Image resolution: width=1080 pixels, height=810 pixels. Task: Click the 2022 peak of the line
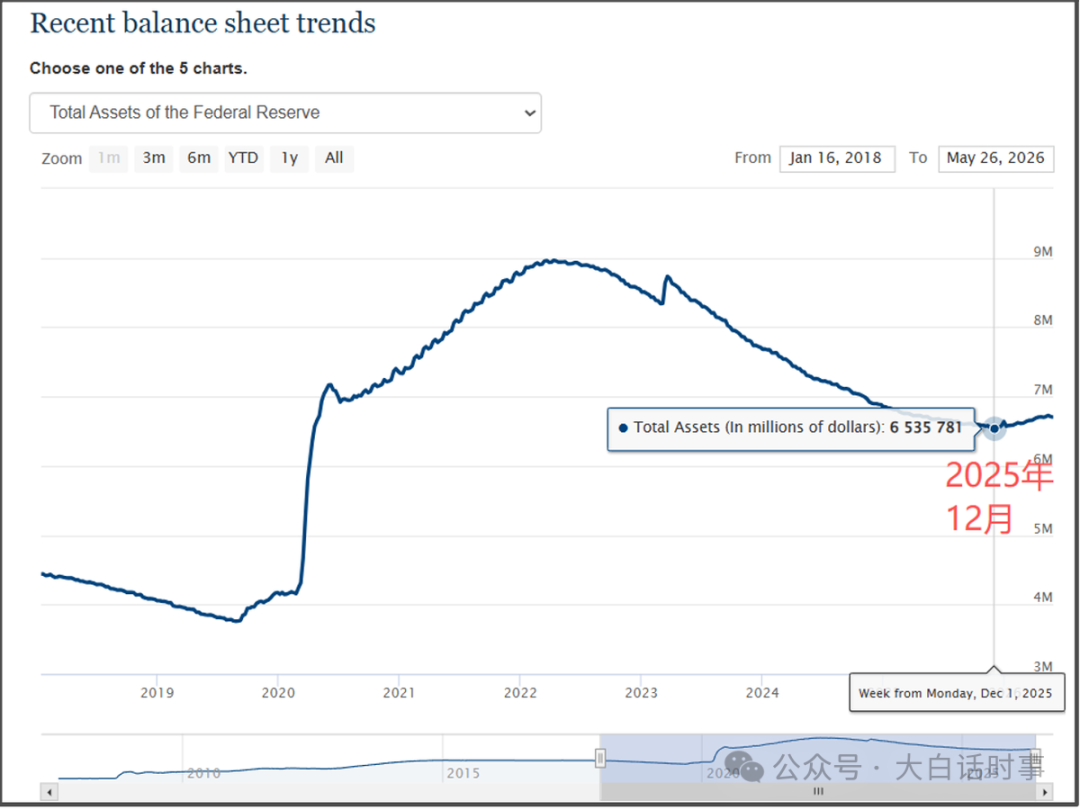pos(550,261)
